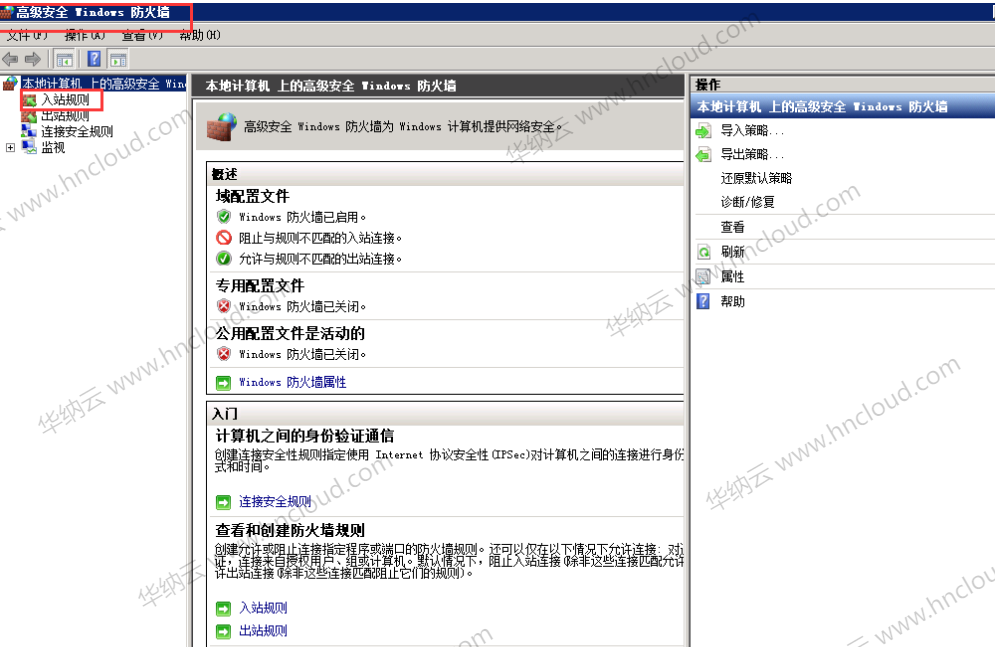Click the window title bar firewall icon
Image resolution: width=995 pixels, height=647 pixels.
pyautogui.click(x=7, y=12)
